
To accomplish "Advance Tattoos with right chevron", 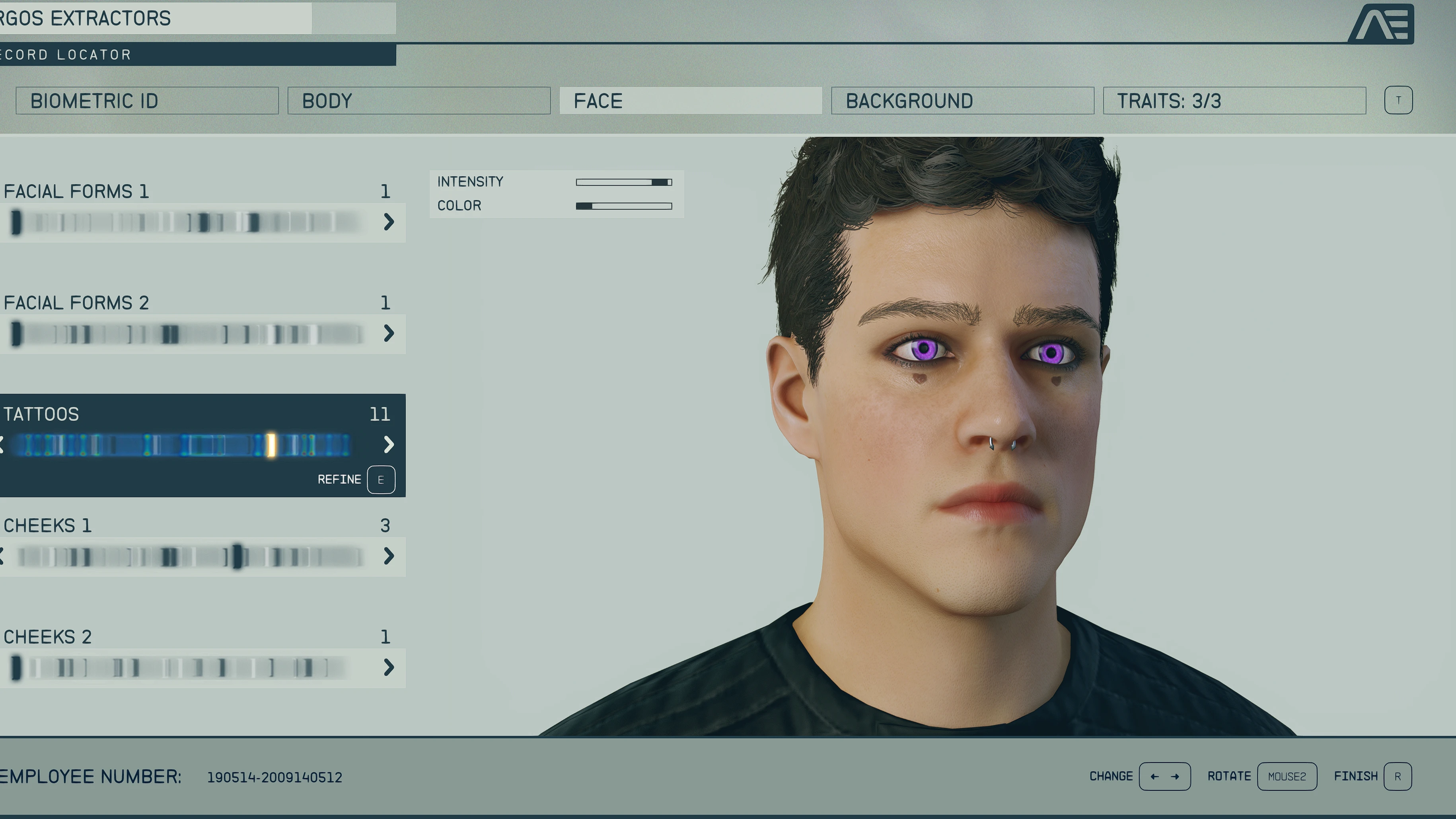I will [x=388, y=444].
